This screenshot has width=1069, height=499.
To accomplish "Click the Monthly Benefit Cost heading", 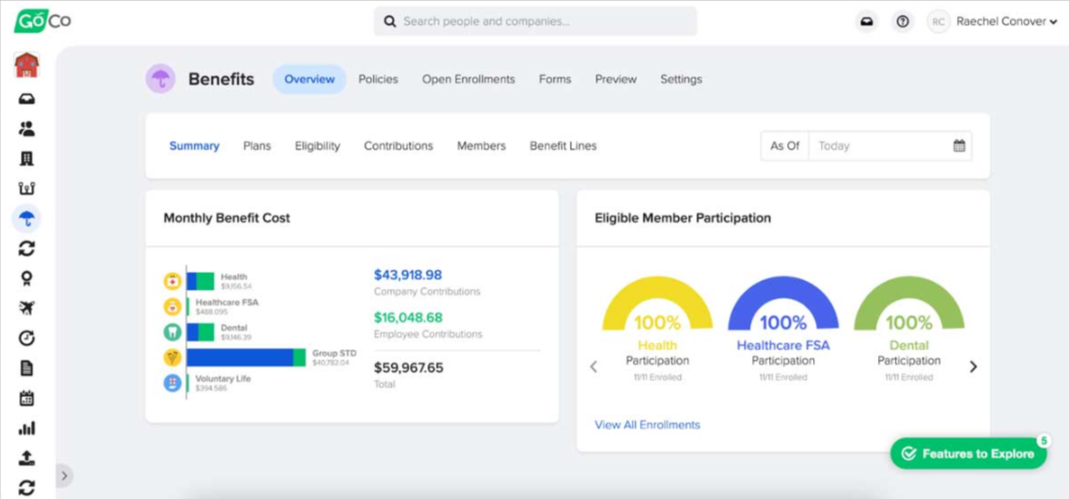I will click(x=226, y=218).
